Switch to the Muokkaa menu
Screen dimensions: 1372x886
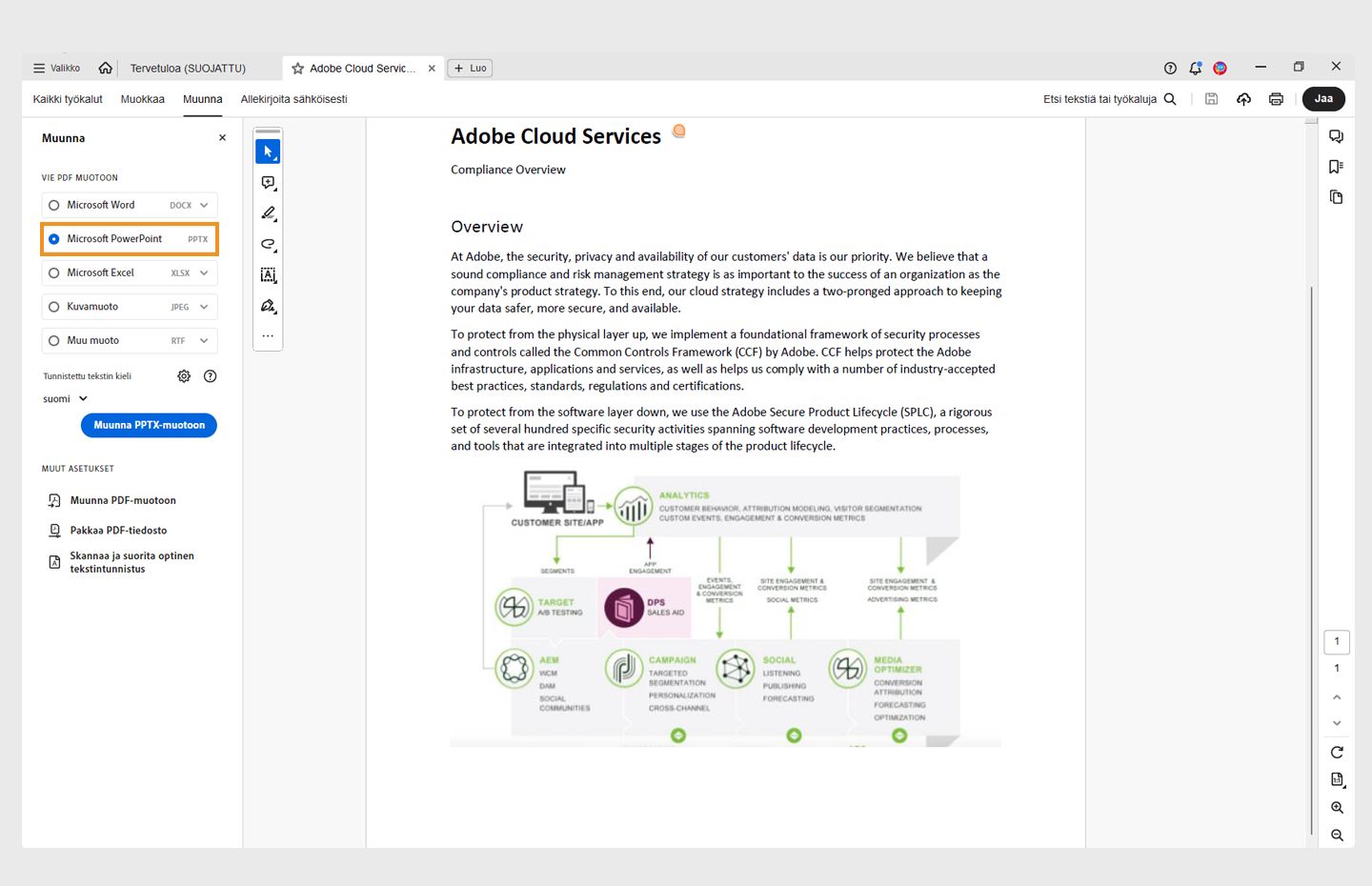pos(142,98)
